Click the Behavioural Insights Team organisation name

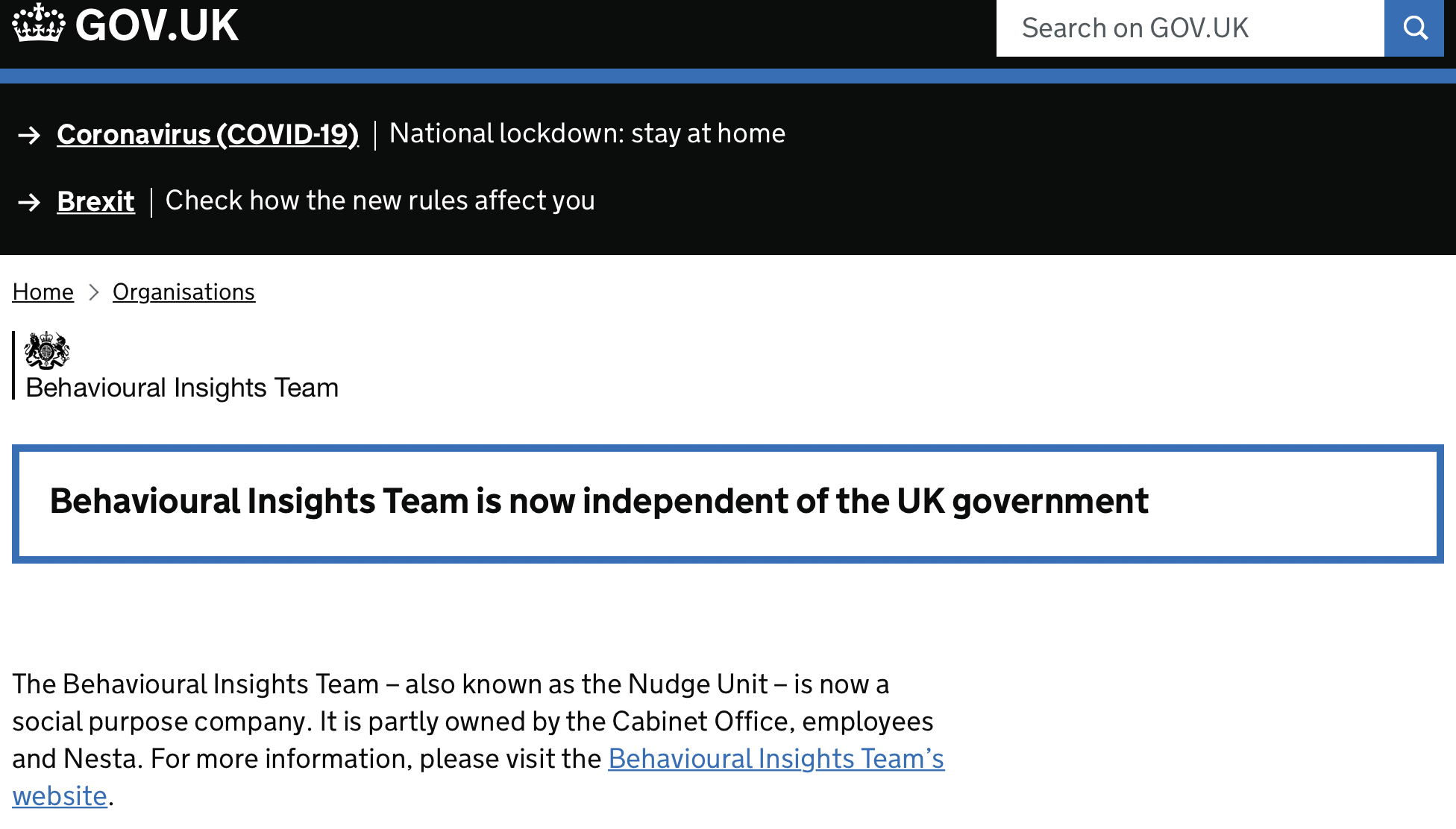click(182, 388)
